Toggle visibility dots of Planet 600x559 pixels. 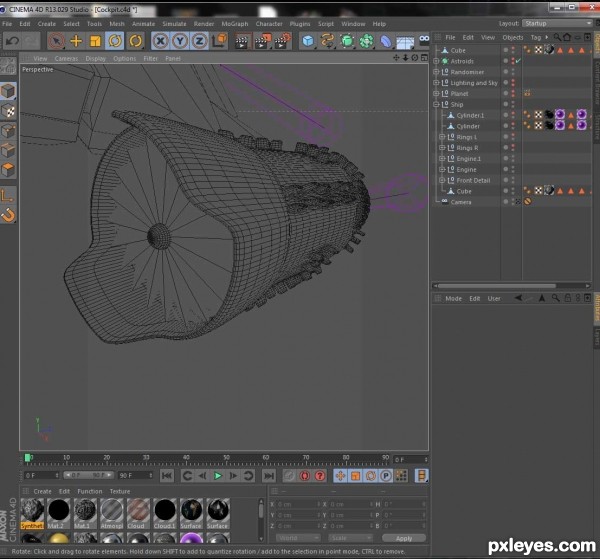tap(513, 93)
